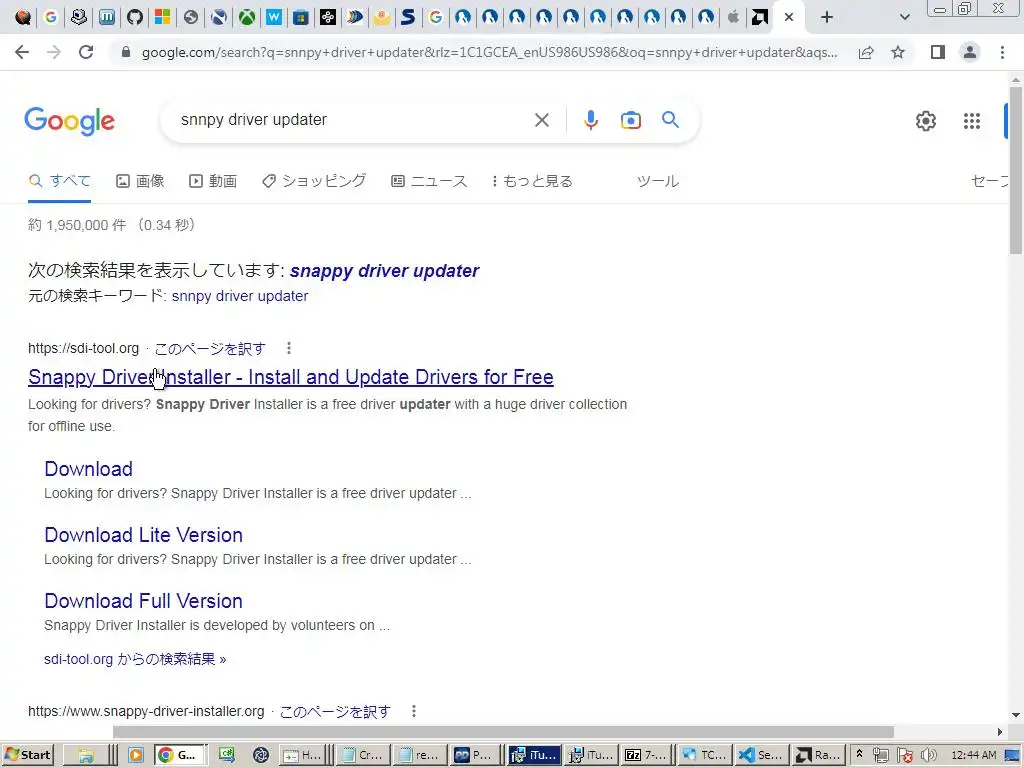1024x768 pixels.
Task: Switch to the GitHub tab
Action: [135, 17]
